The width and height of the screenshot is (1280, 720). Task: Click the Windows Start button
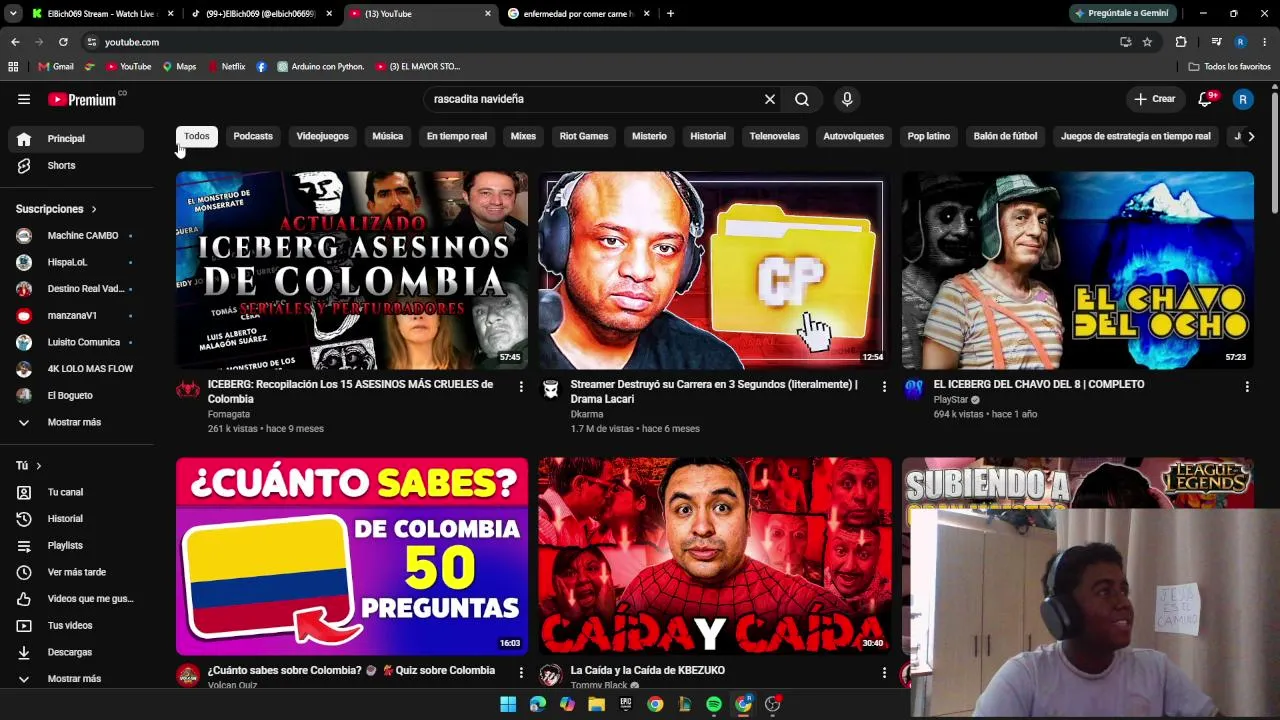508,704
